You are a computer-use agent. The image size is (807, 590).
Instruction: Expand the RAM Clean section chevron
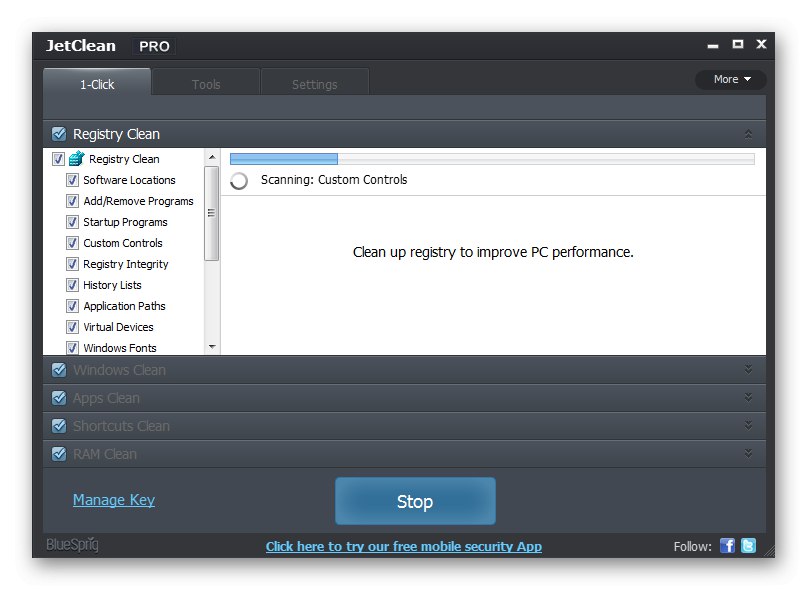[748, 453]
